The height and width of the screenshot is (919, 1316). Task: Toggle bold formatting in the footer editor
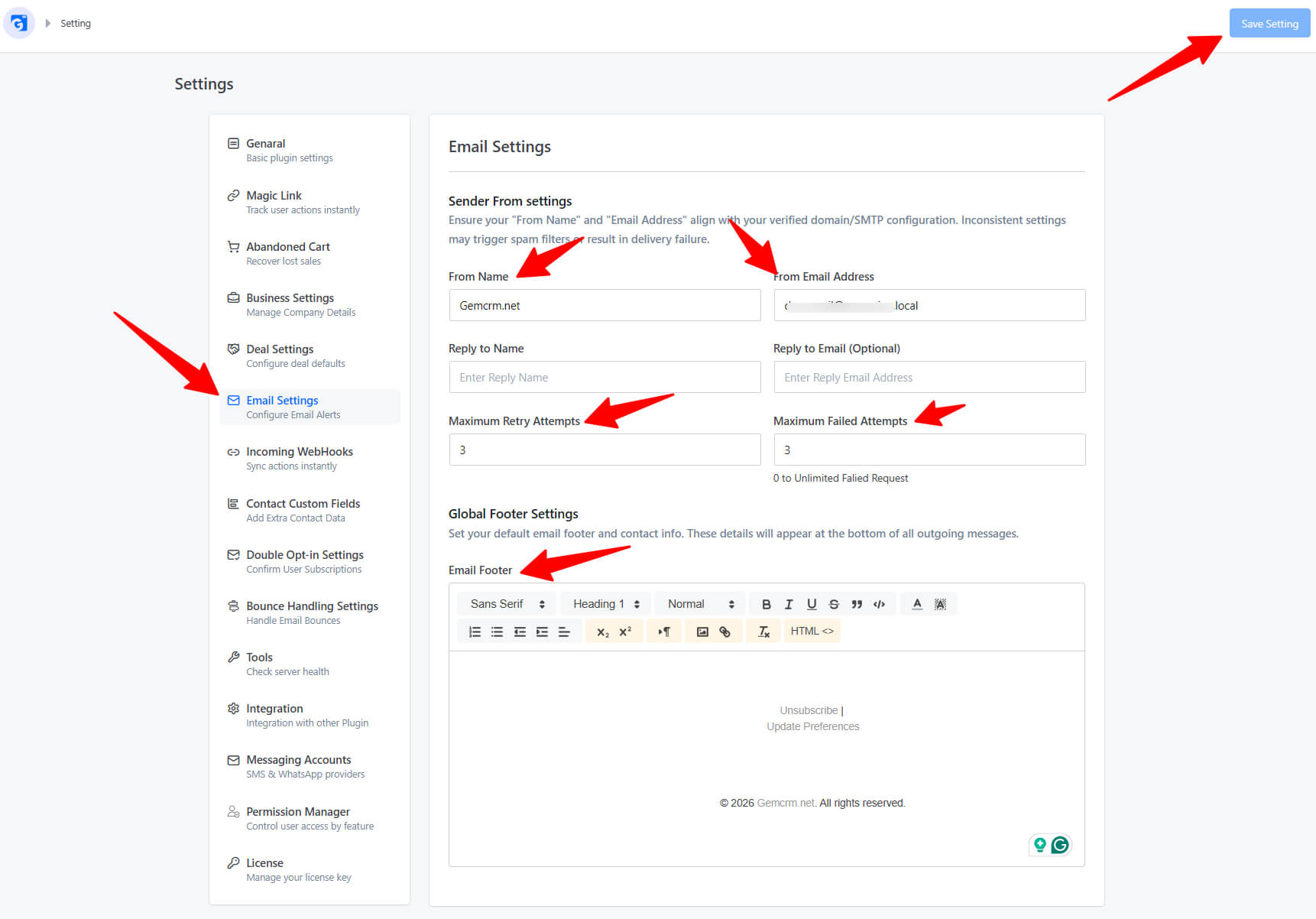766,604
